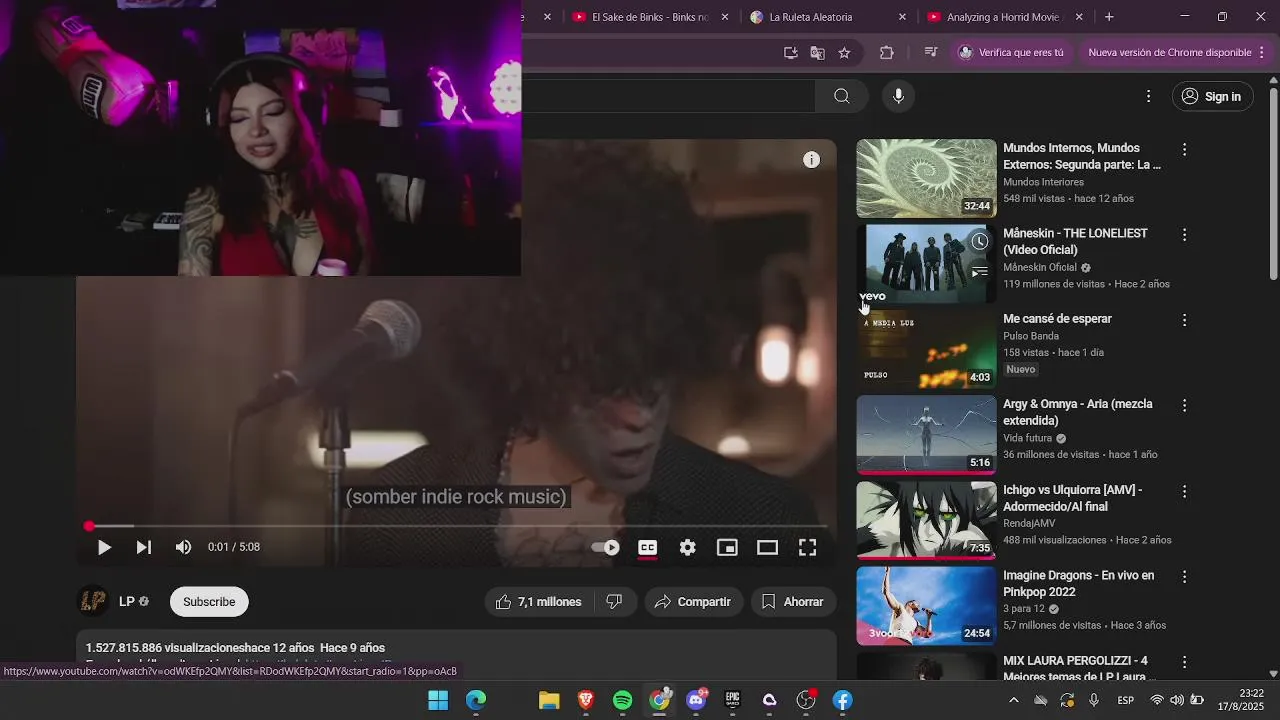The image size is (1280, 720).
Task: Open Discord from the taskbar
Action: (x=696, y=700)
